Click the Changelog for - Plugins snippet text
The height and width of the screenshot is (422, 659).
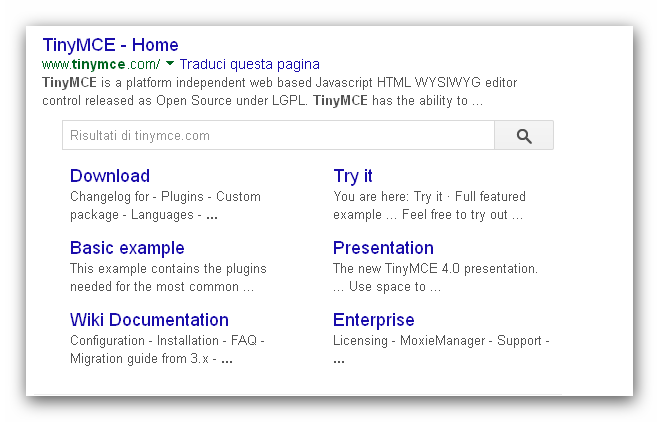[165, 206]
